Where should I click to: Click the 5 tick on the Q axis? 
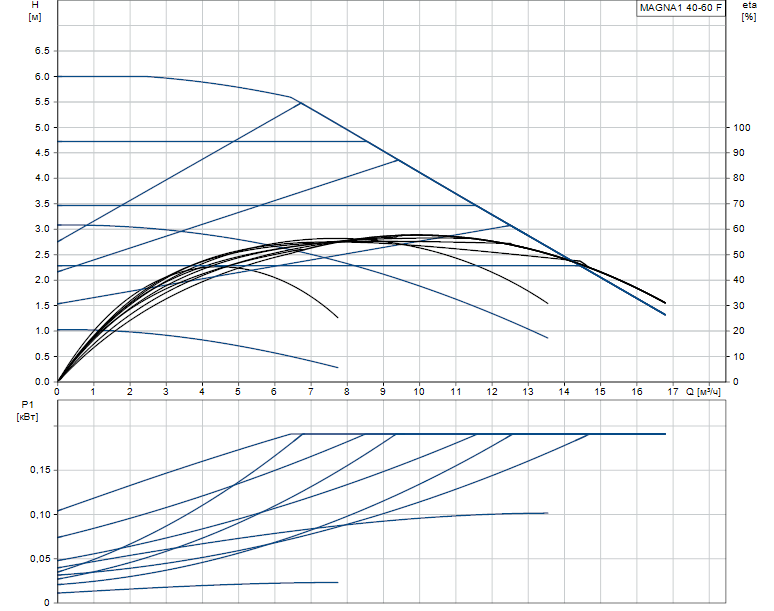238,392
